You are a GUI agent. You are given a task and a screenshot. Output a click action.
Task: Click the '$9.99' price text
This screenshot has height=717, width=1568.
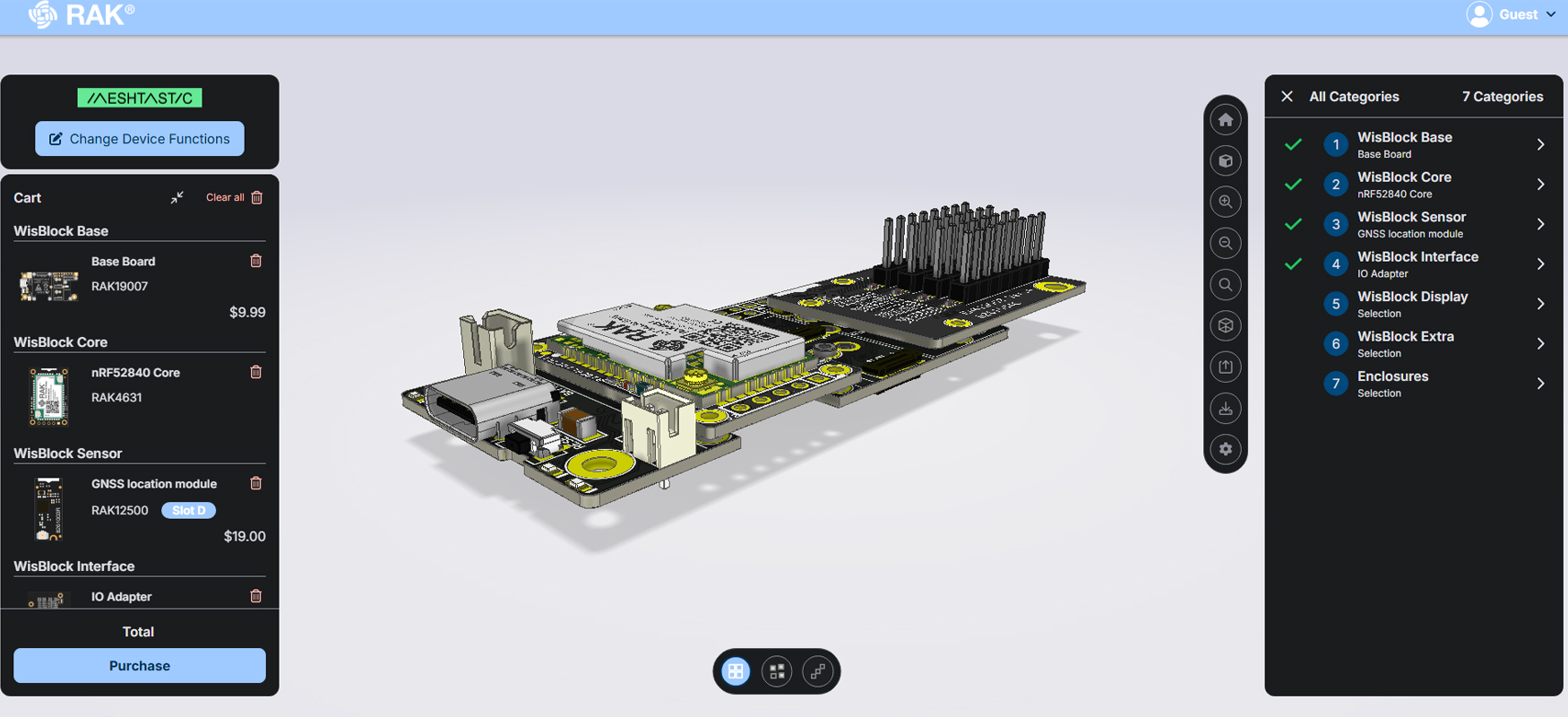click(247, 313)
